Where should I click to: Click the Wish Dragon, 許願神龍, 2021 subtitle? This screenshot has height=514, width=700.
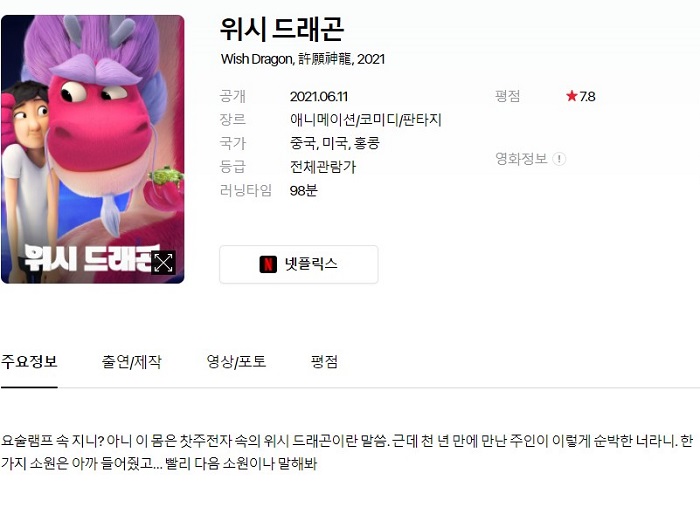click(x=303, y=59)
